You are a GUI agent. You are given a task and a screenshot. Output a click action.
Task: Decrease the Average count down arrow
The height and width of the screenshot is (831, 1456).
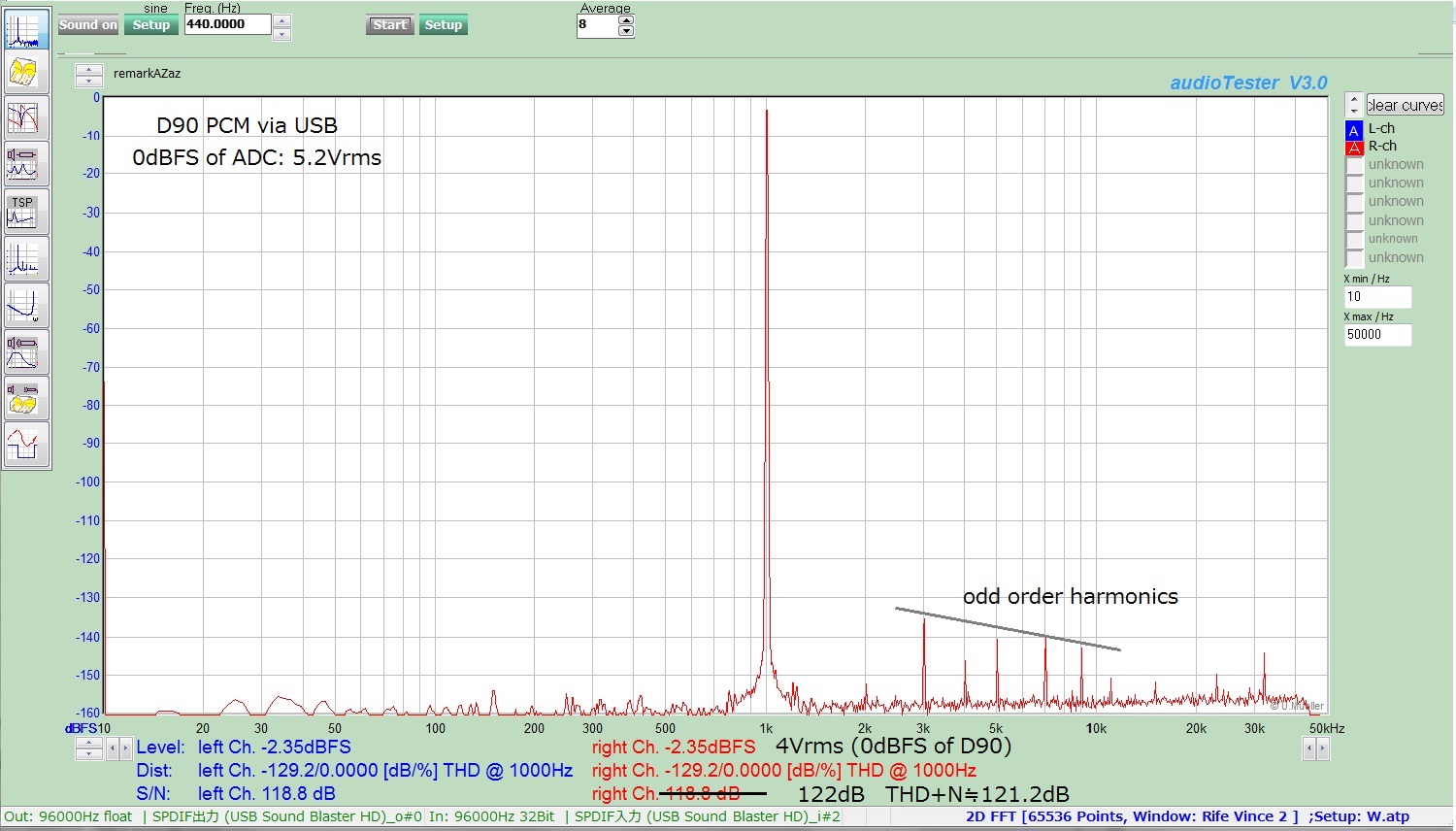pos(626,31)
